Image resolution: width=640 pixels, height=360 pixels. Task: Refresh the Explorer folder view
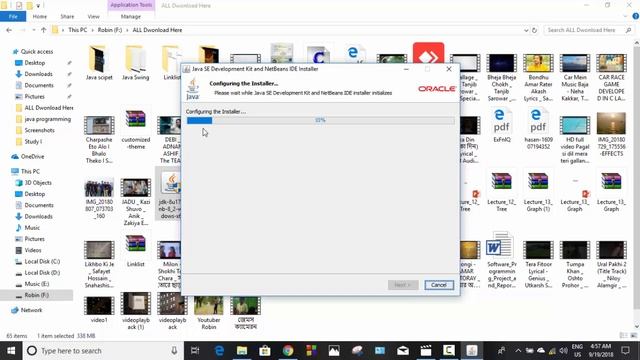click(534, 30)
